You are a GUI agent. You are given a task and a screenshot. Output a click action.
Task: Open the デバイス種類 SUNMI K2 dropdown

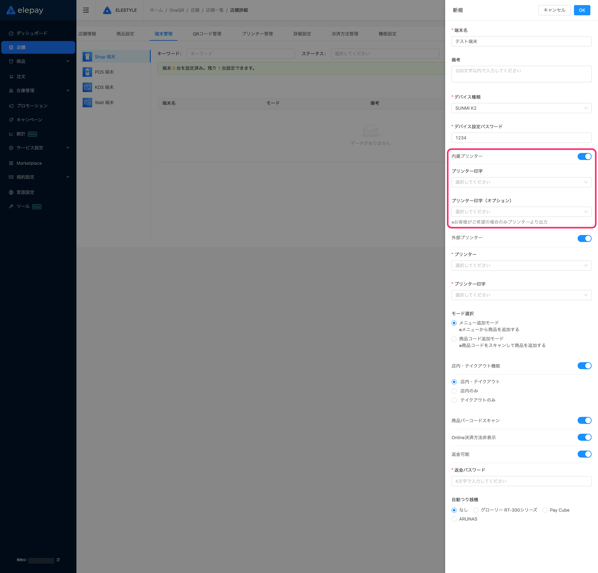click(x=521, y=108)
